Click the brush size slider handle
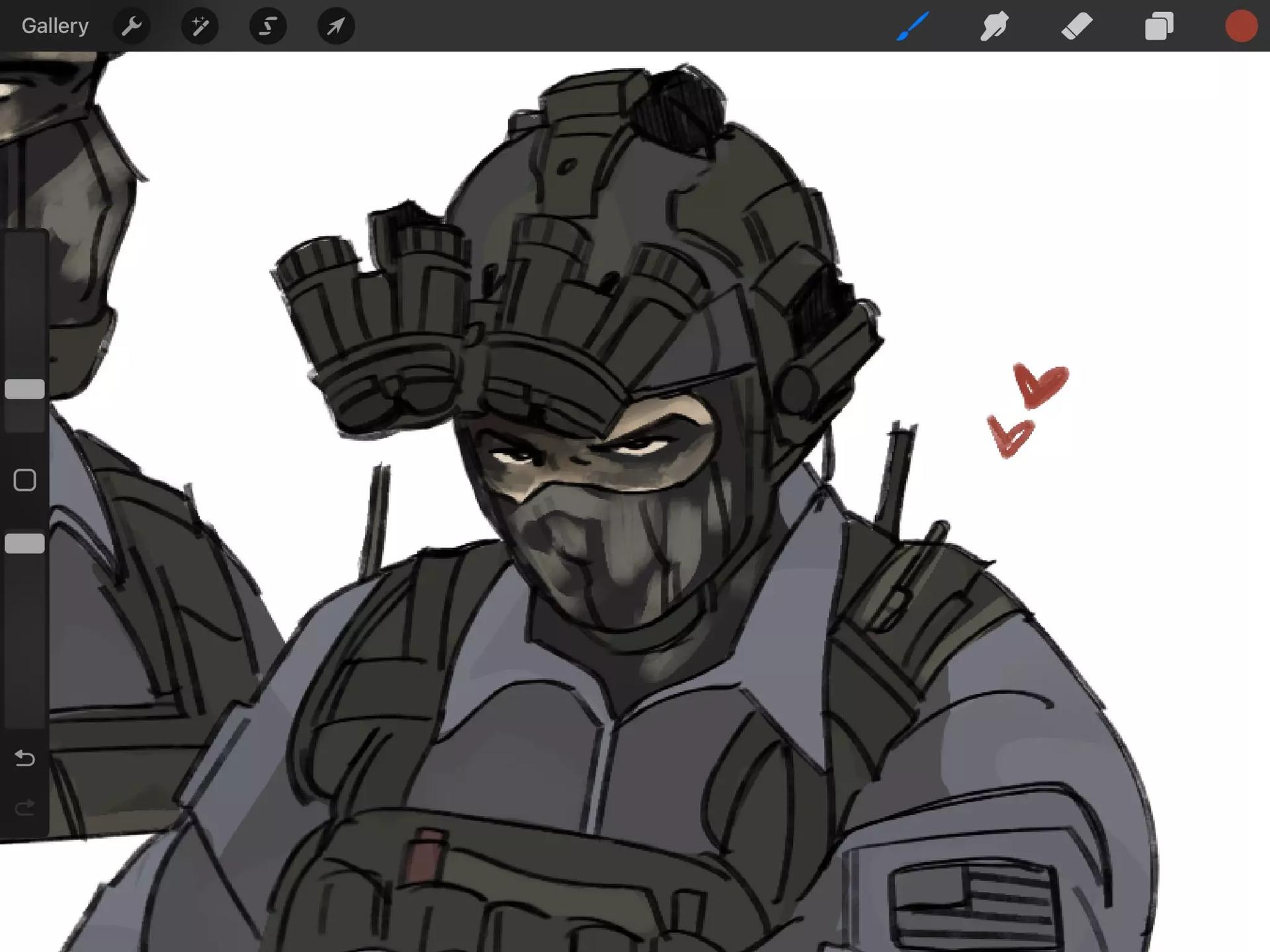Screen dimensions: 1270x952 click(x=25, y=389)
